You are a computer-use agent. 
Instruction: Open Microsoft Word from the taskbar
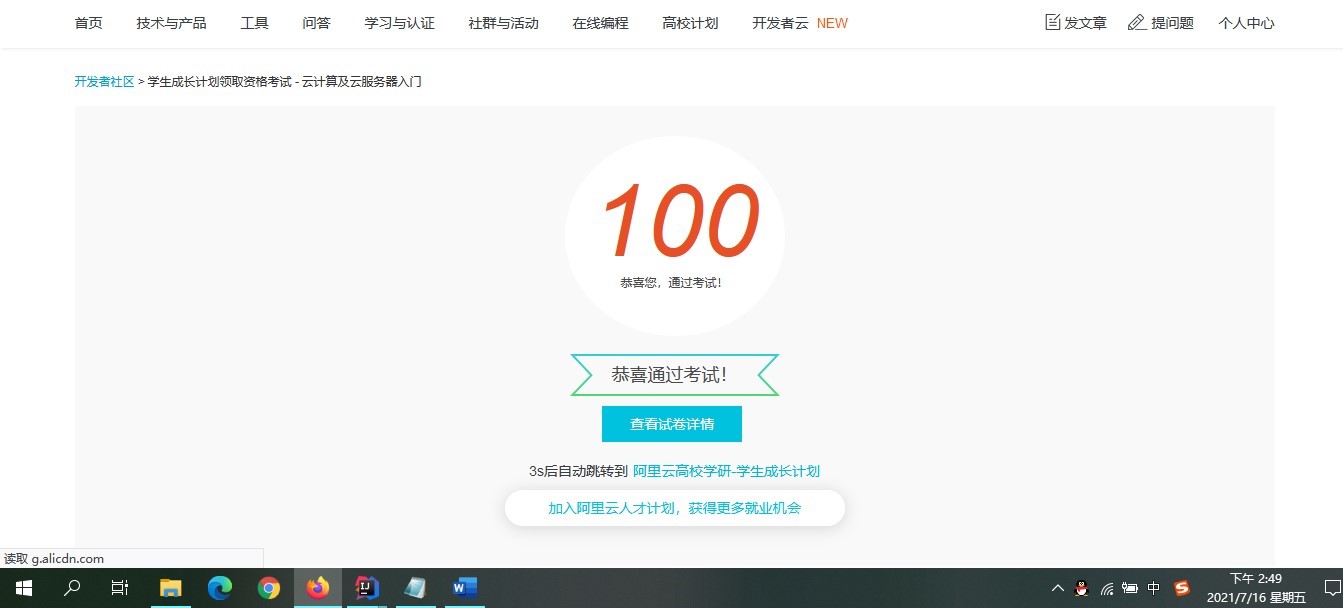click(463, 588)
